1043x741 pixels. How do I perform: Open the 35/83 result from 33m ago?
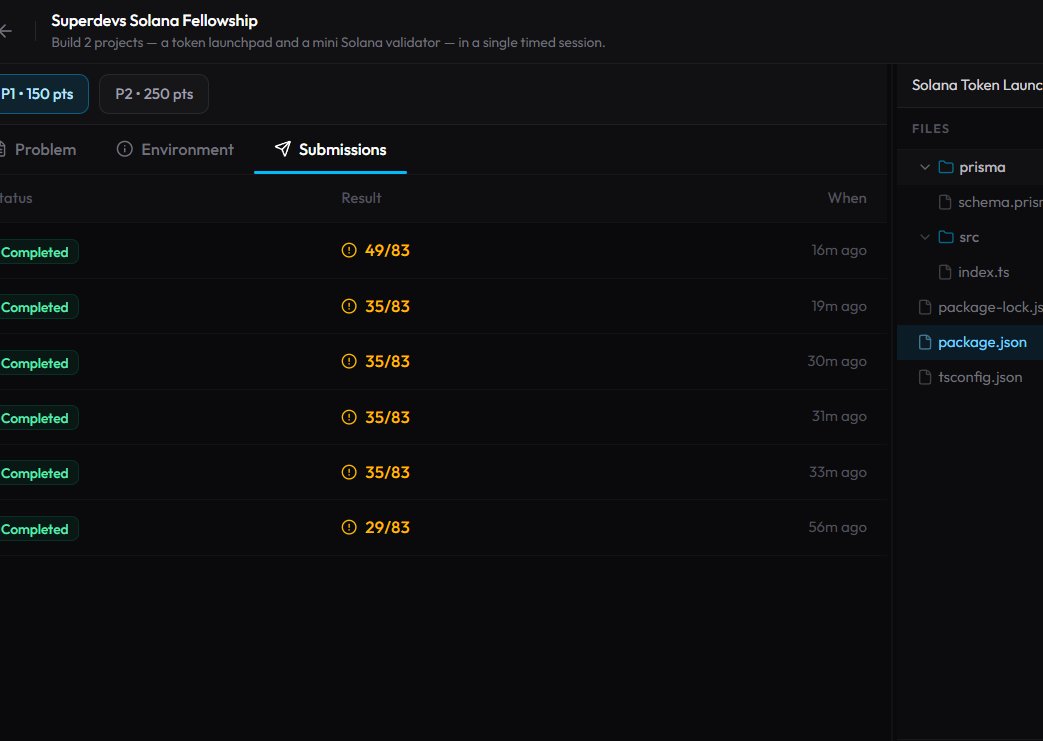coord(387,472)
